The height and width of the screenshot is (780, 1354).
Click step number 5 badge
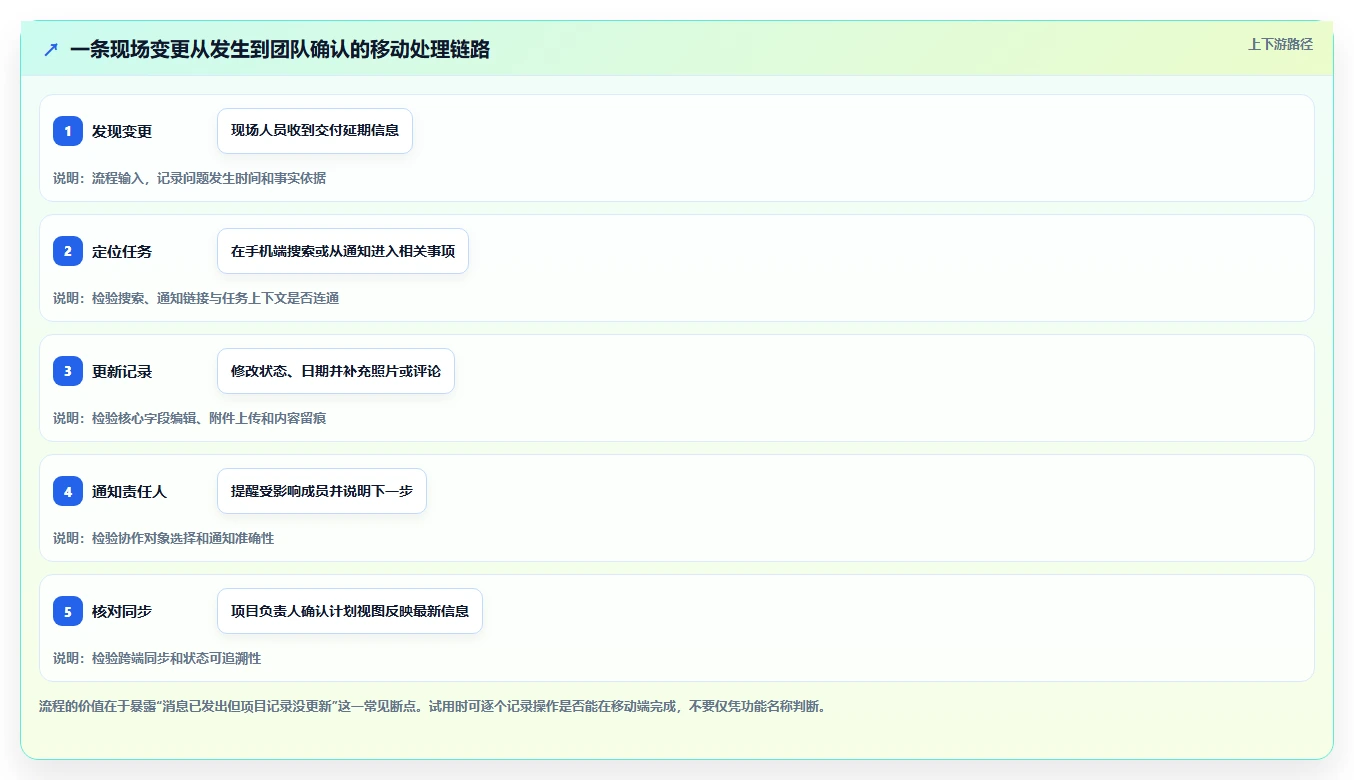[68, 611]
